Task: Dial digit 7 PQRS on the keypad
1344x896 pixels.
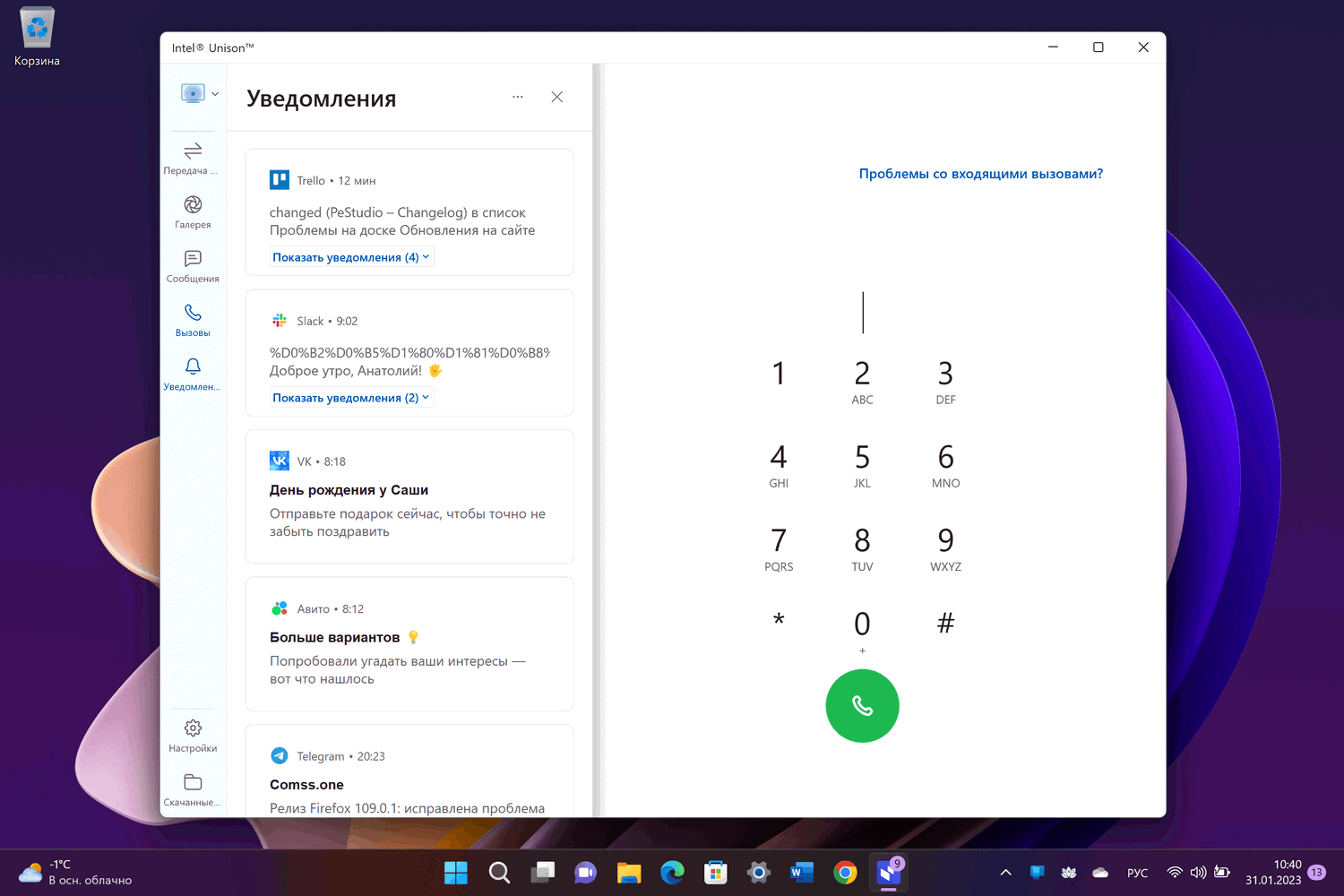Action: [x=779, y=547]
